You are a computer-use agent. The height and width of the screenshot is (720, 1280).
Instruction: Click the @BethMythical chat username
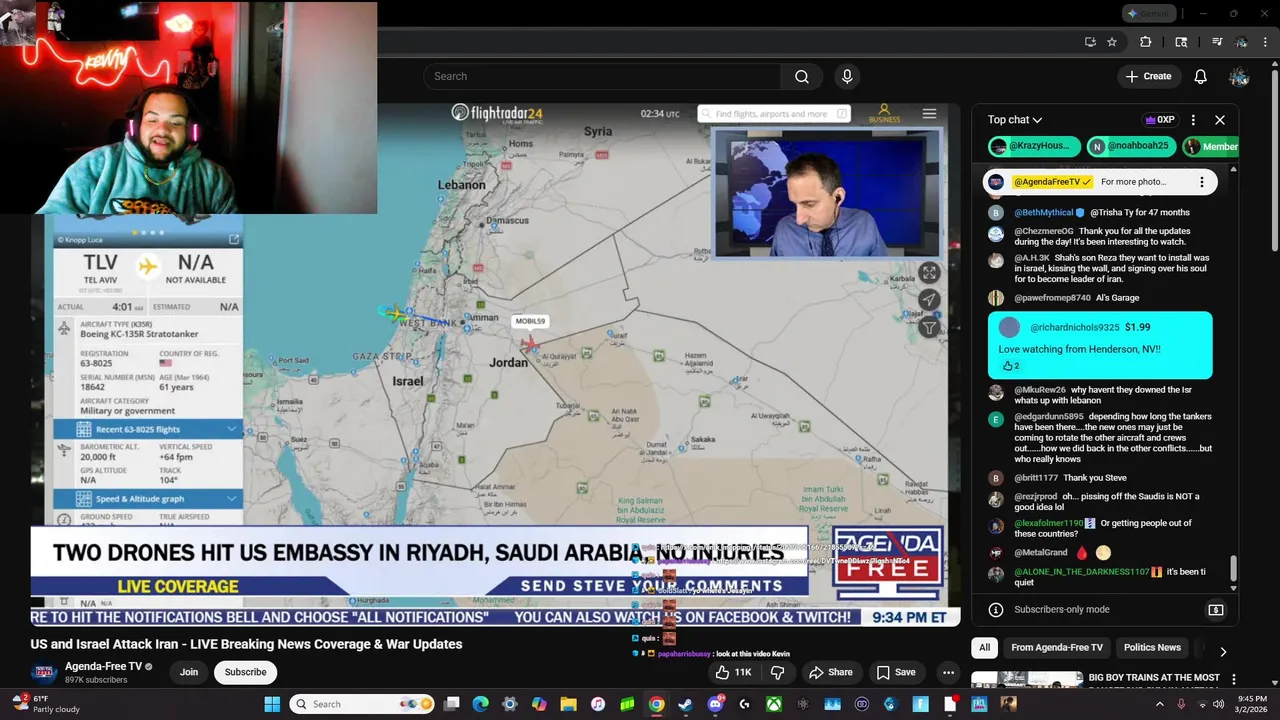click(1043, 213)
